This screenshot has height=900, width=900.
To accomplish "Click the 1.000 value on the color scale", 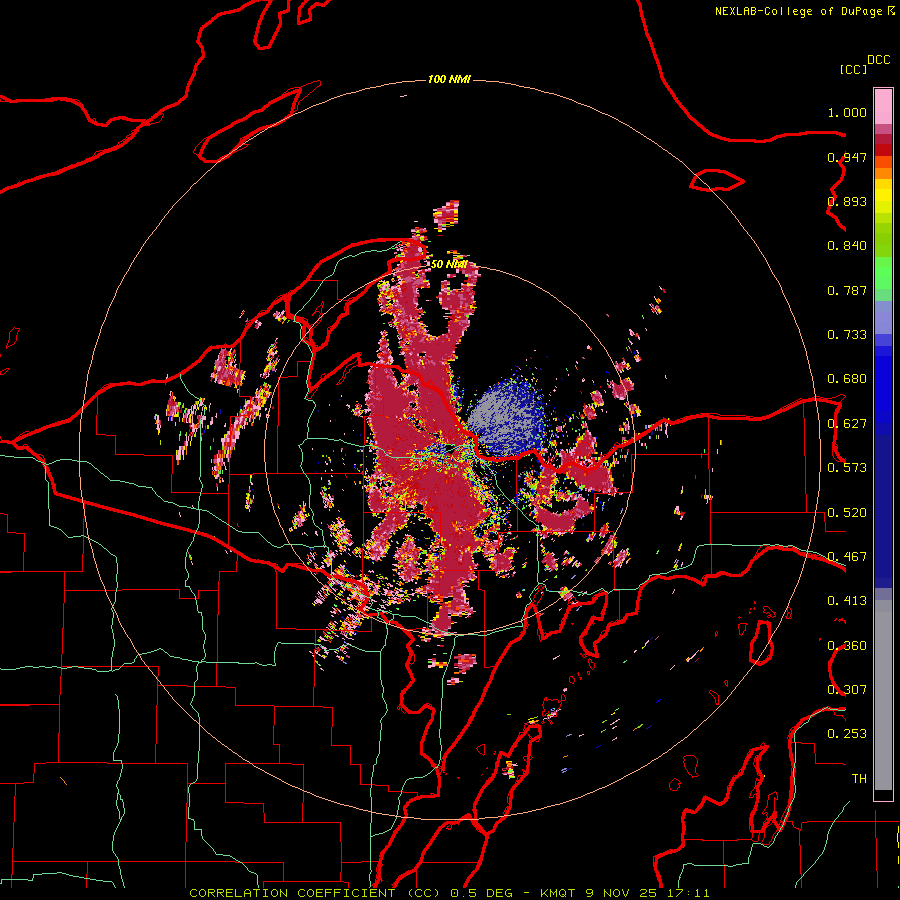I will tap(847, 112).
